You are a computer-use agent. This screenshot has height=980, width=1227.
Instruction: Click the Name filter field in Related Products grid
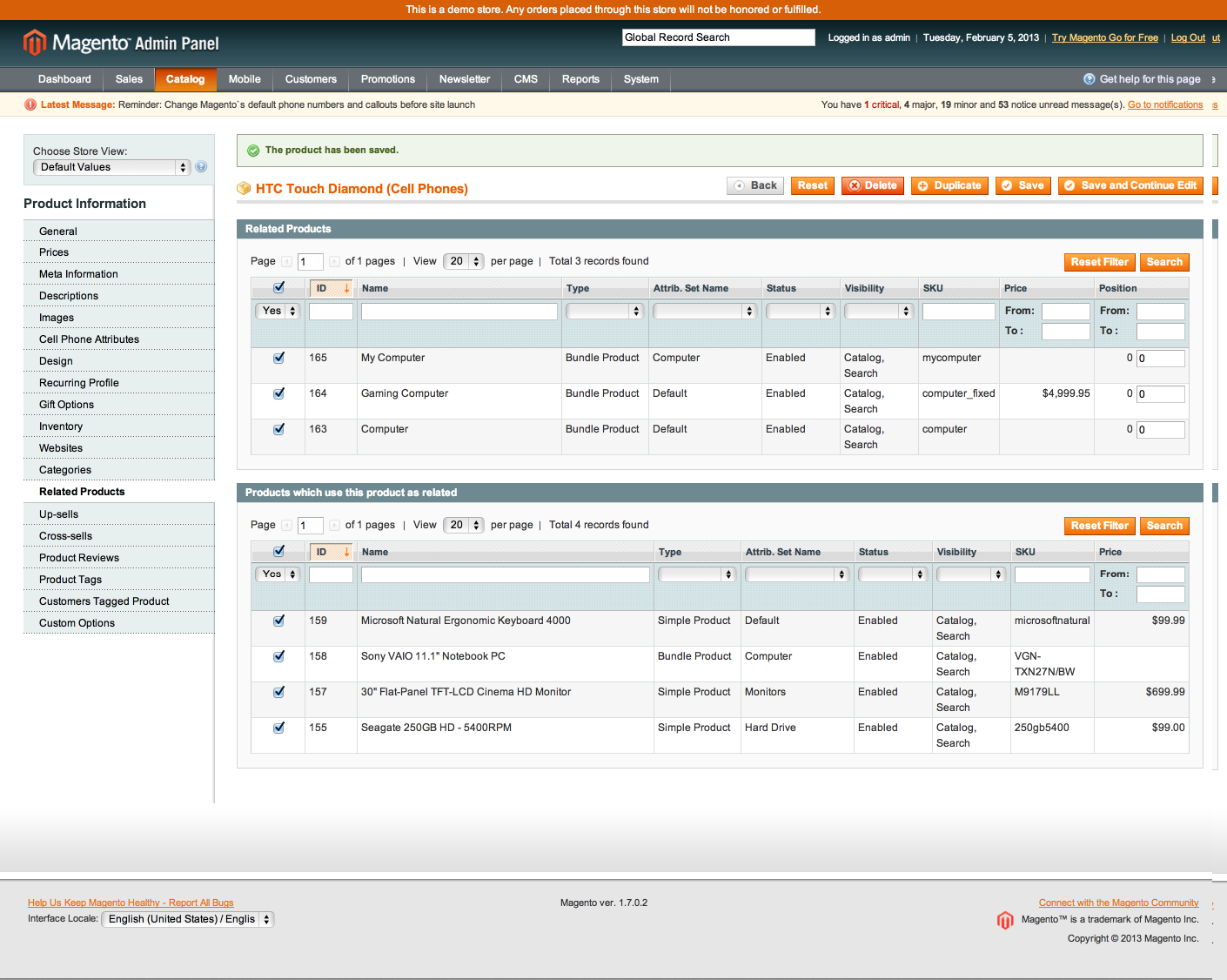(x=459, y=312)
